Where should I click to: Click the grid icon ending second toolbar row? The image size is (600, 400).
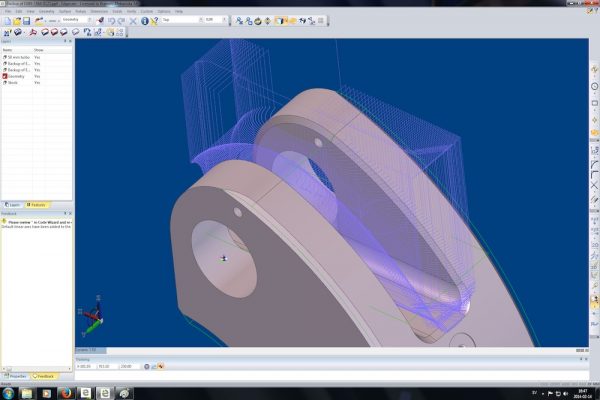120,33
